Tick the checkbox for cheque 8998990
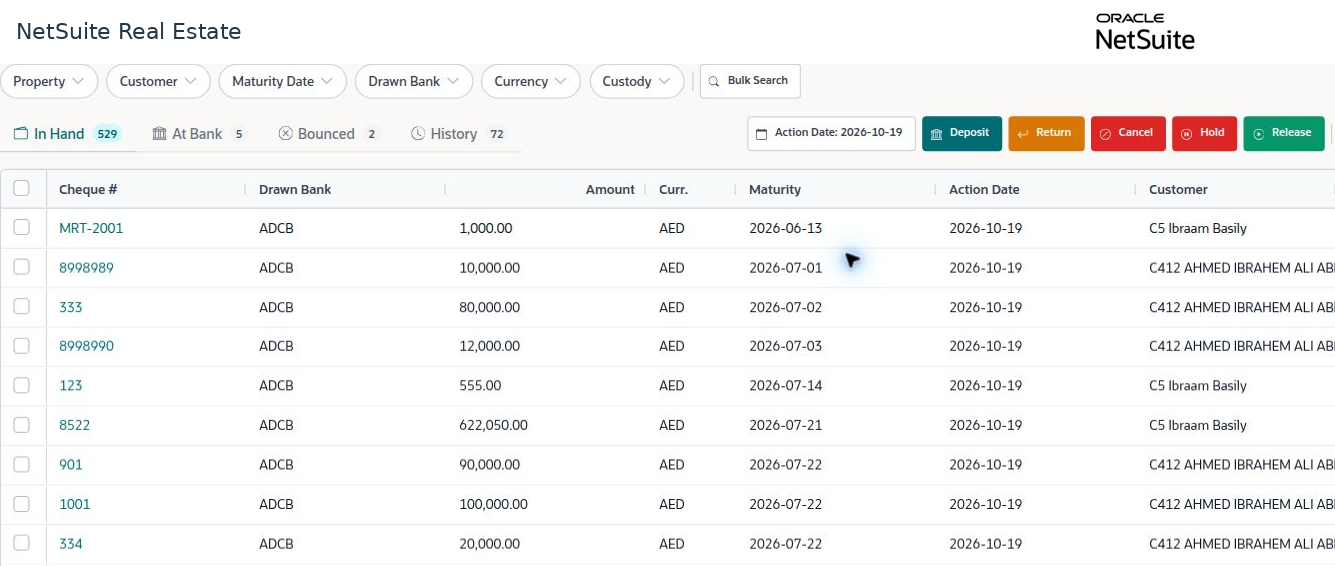This screenshot has width=1335, height=566. coord(22,346)
